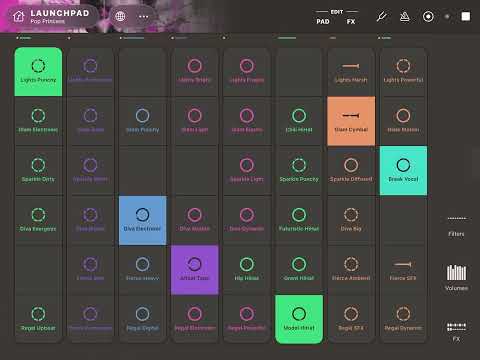Open the three-dots more options menu
This screenshot has width=480, height=360.
[x=144, y=16]
